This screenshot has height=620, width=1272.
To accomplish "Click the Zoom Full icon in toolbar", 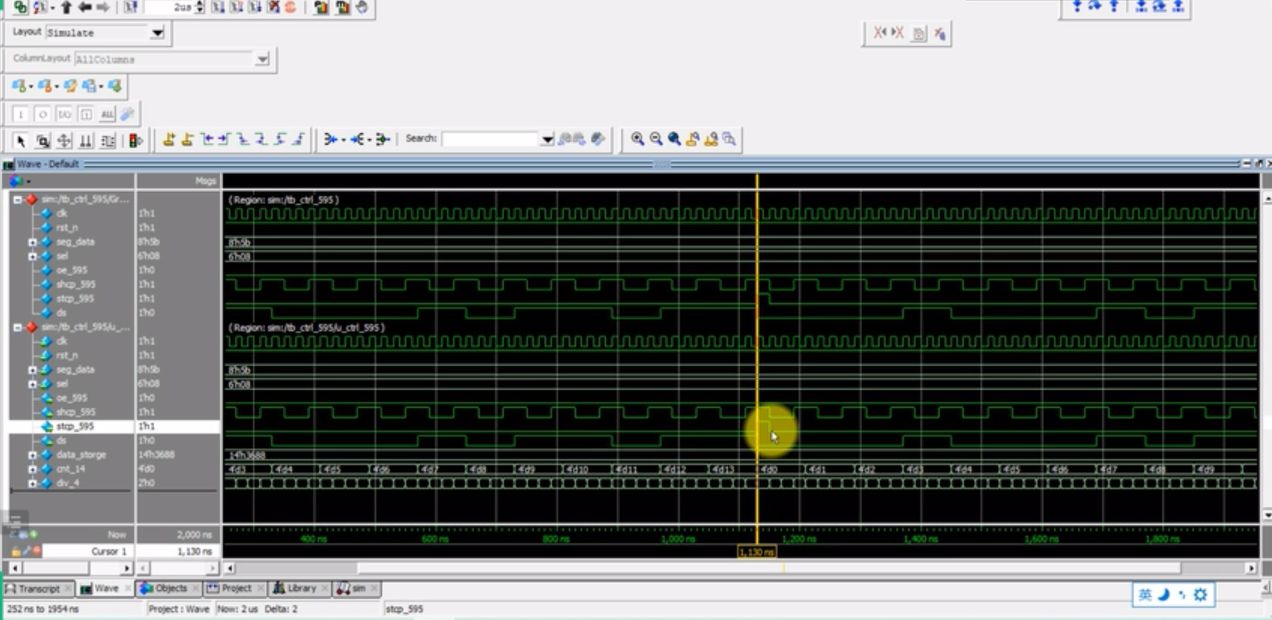I will [674, 140].
